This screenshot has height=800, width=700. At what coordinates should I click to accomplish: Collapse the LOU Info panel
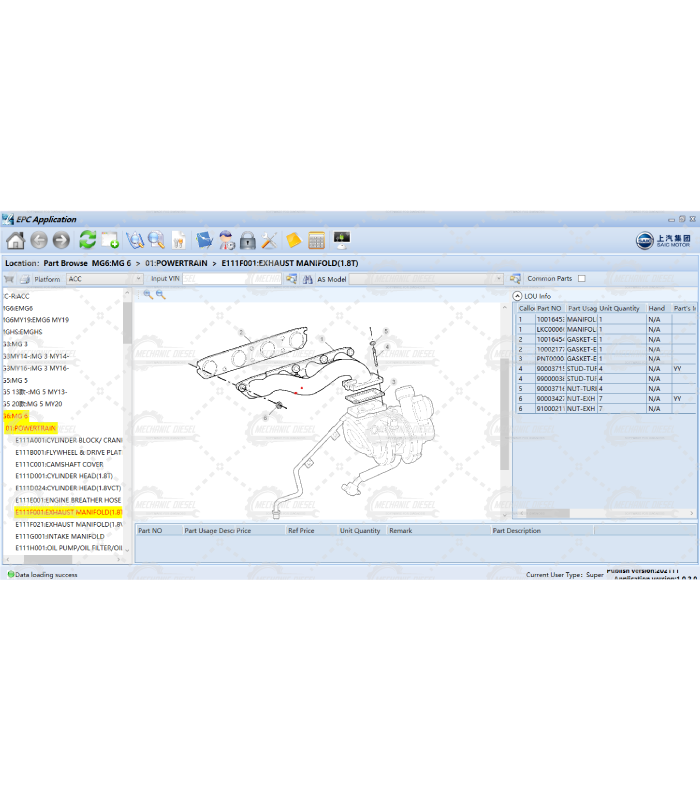pyautogui.click(x=518, y=296)
